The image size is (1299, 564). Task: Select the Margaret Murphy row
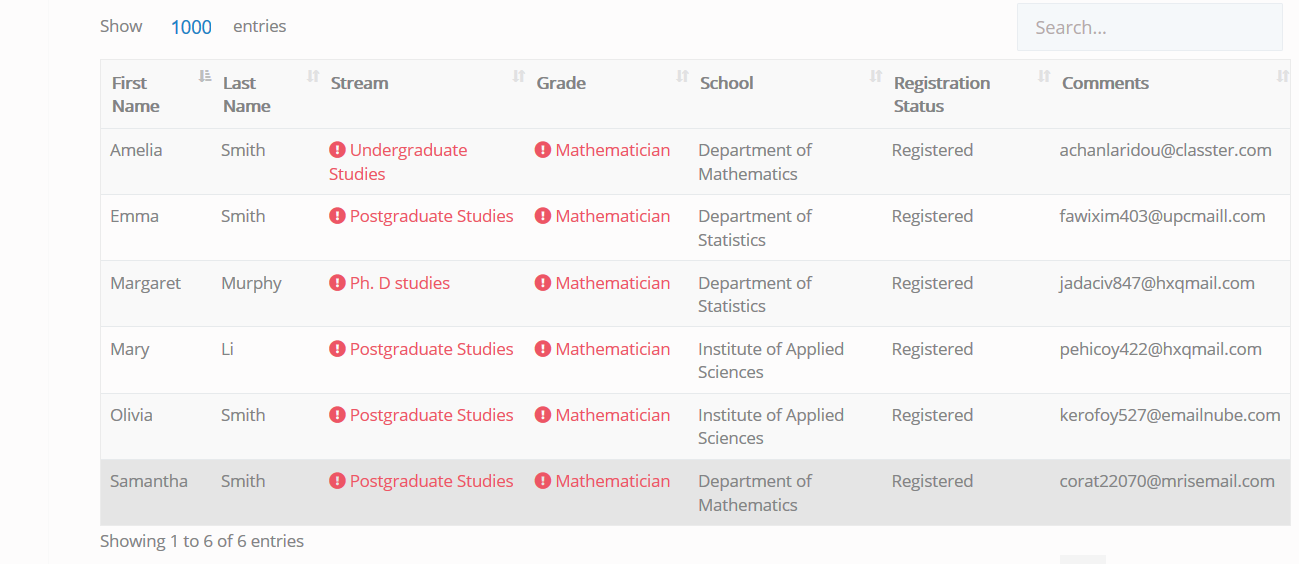coord(695,294)
